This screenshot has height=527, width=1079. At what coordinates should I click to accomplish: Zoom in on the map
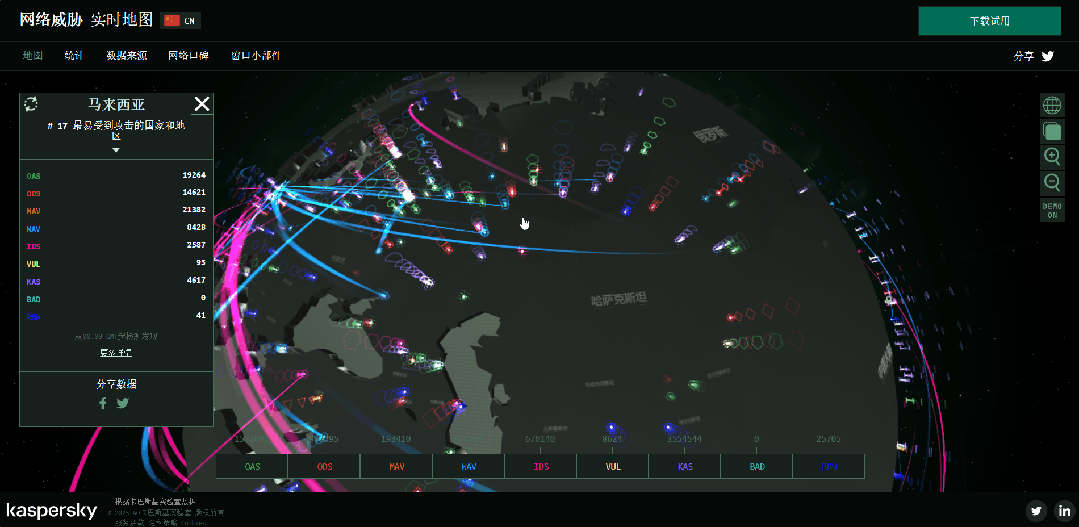pyautogui.click(x=1052, y=156)
